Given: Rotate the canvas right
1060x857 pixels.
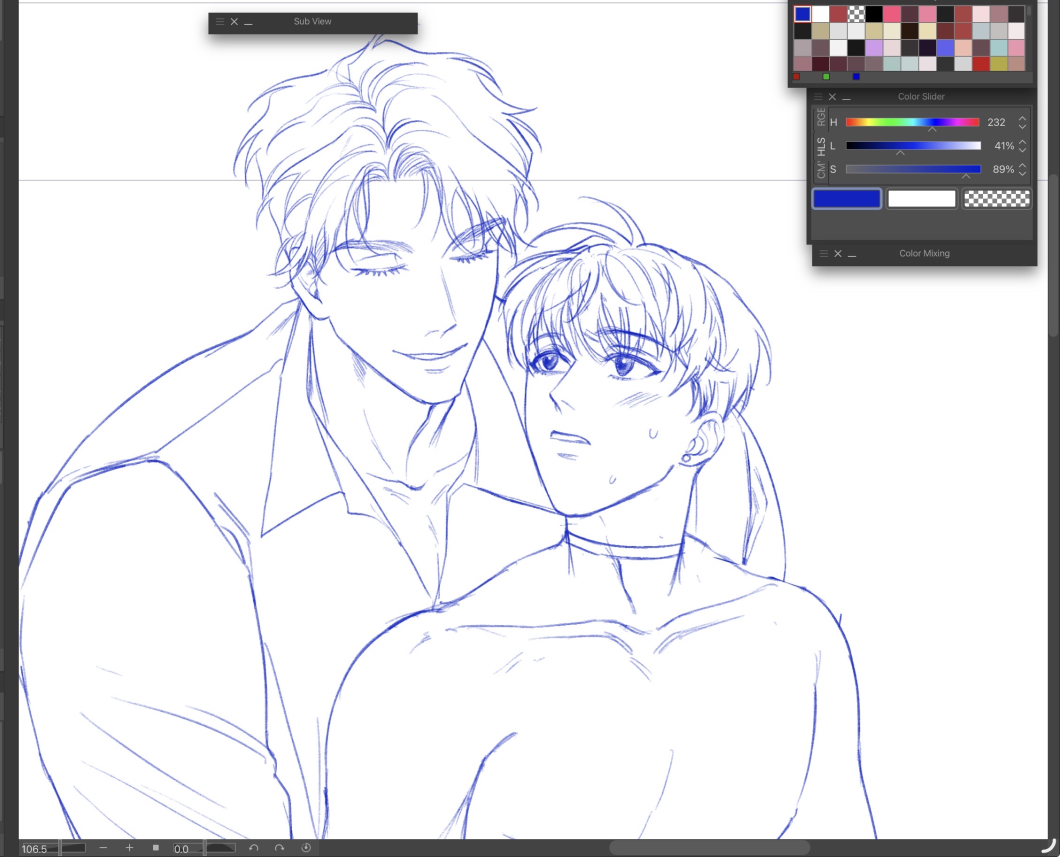Looking at the screenshot, I should pyautogui.click(x=280, y=848).
